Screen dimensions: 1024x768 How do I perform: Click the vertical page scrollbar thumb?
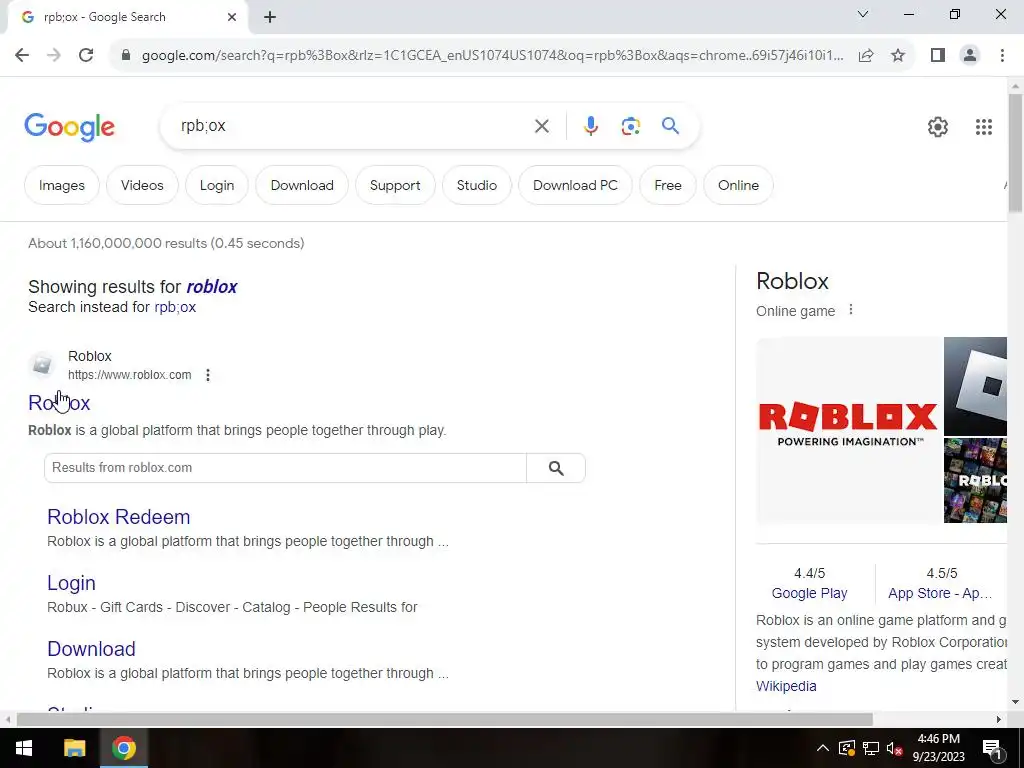1015,153
